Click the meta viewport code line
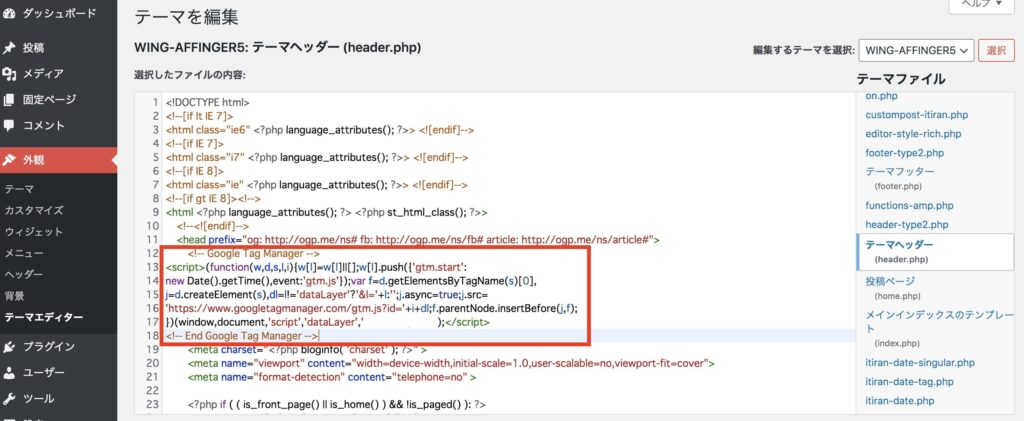 pos(451,363)
